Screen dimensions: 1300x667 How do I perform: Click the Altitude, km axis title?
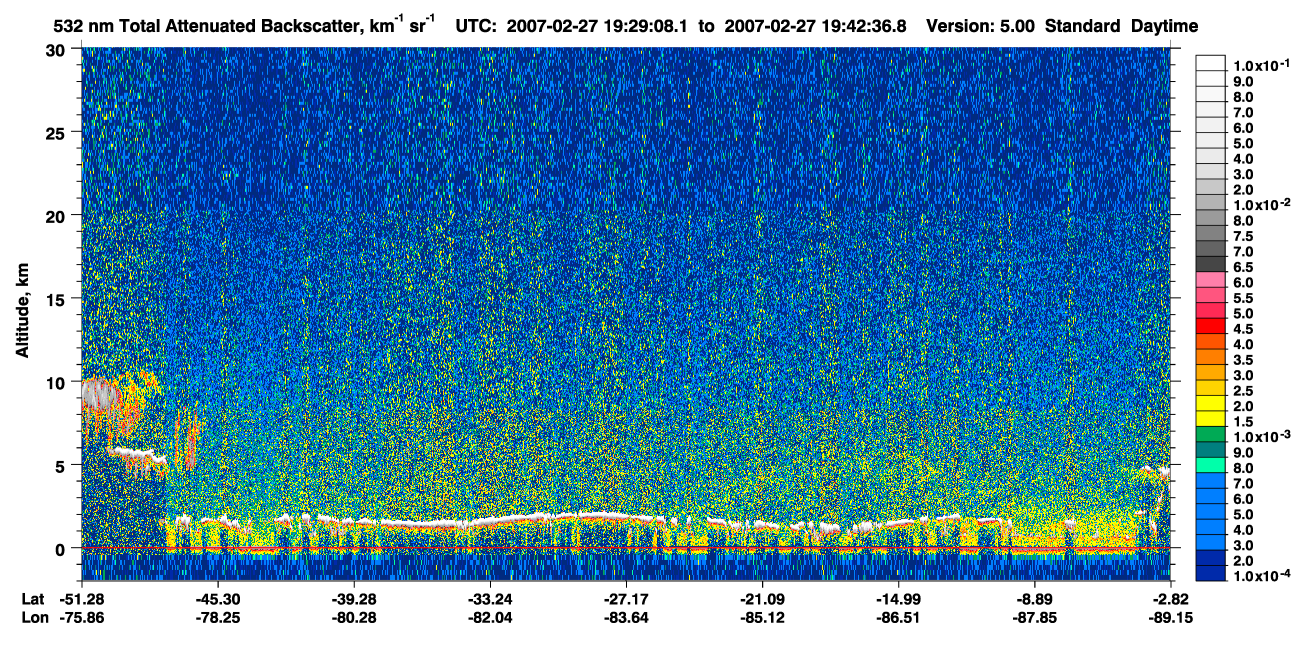pyautogui.click(x=22, y=303)
